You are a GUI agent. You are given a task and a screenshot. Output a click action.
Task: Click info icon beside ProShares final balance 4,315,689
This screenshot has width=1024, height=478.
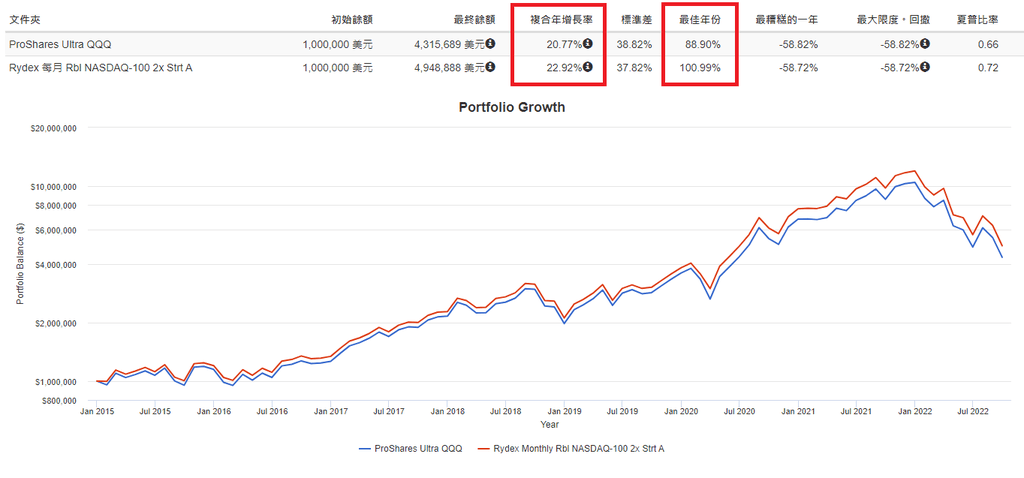pos(490,44)
